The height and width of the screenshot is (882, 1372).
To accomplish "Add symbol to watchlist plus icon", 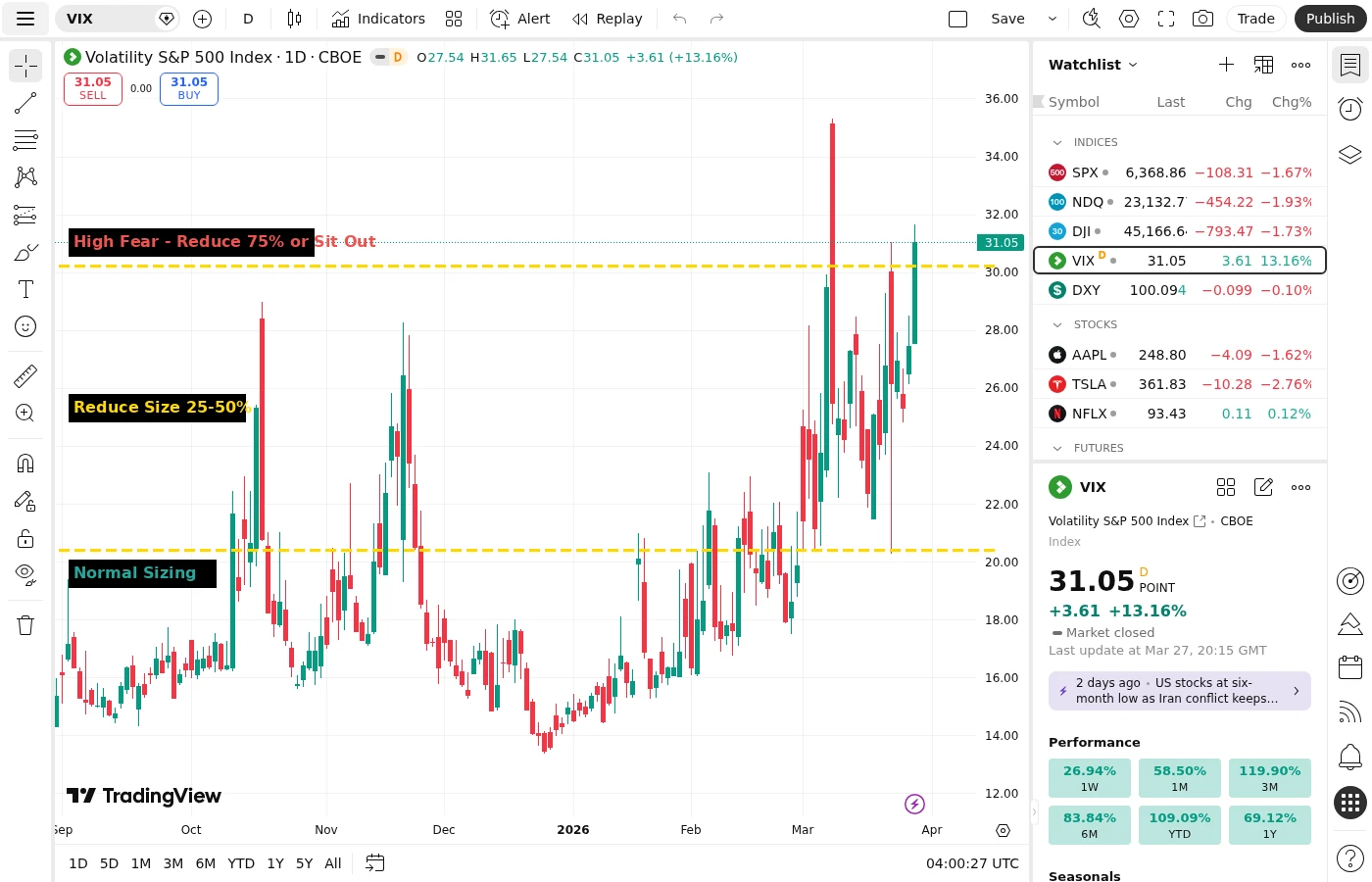I will 1226,65.
